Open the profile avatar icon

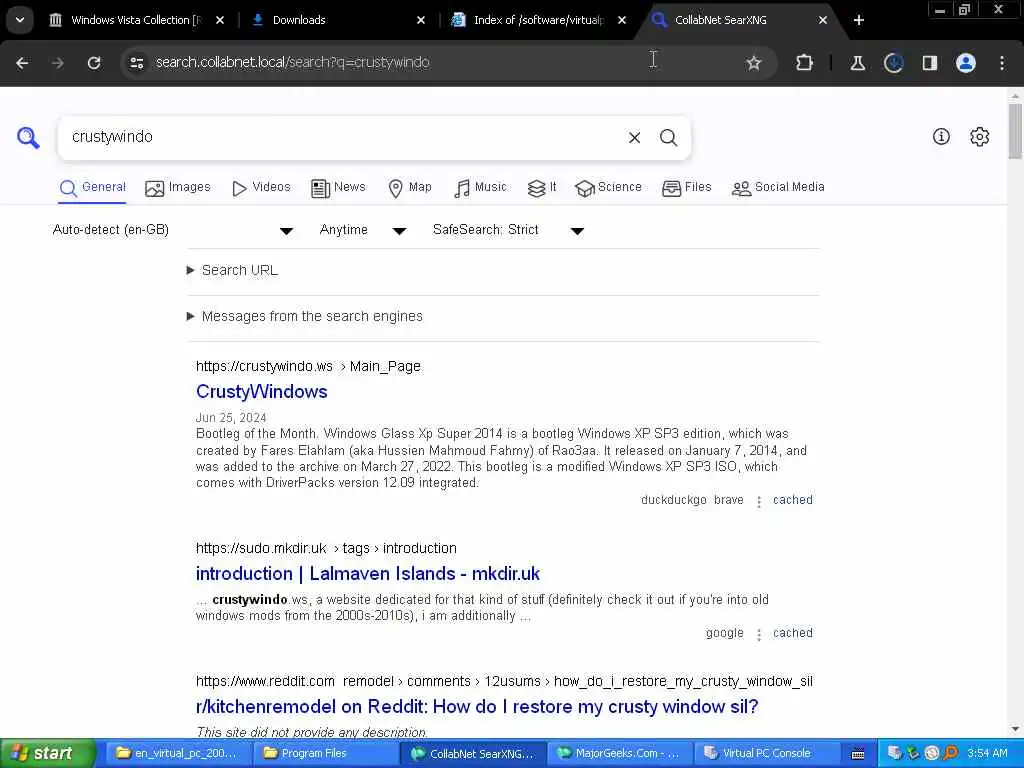click(x=966, y=63)
